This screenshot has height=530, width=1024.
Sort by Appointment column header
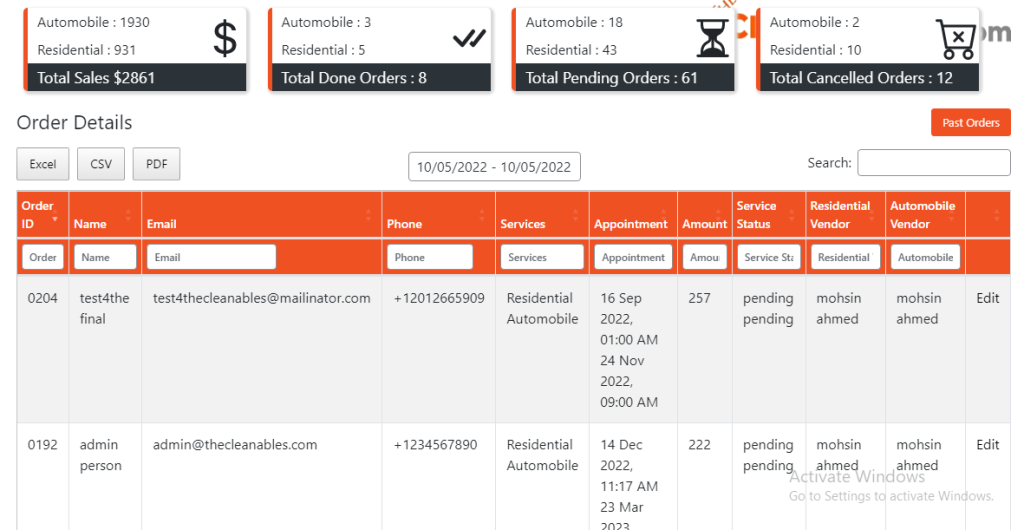tap(630, 224)
